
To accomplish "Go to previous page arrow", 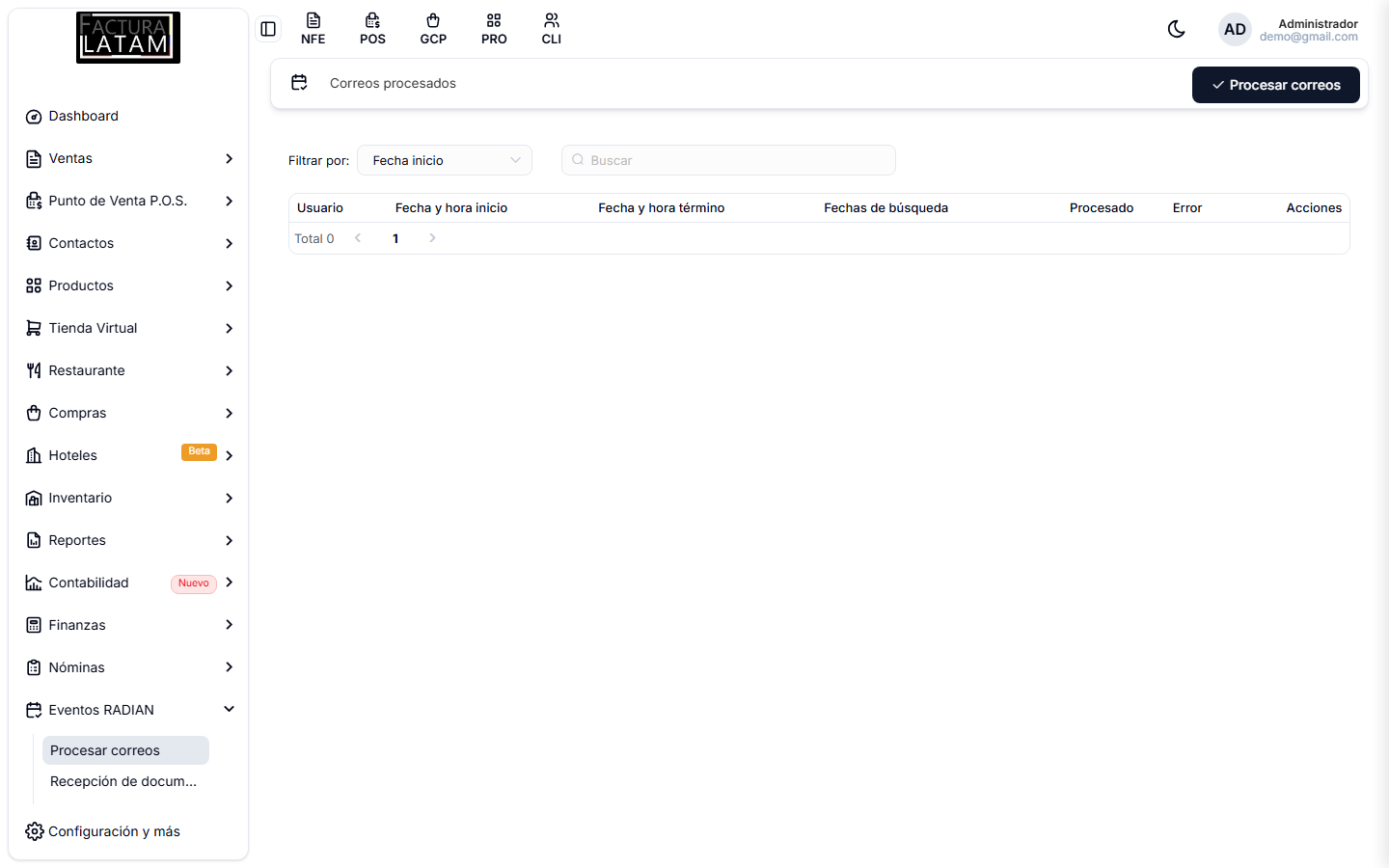I will (x=358, y=238).
